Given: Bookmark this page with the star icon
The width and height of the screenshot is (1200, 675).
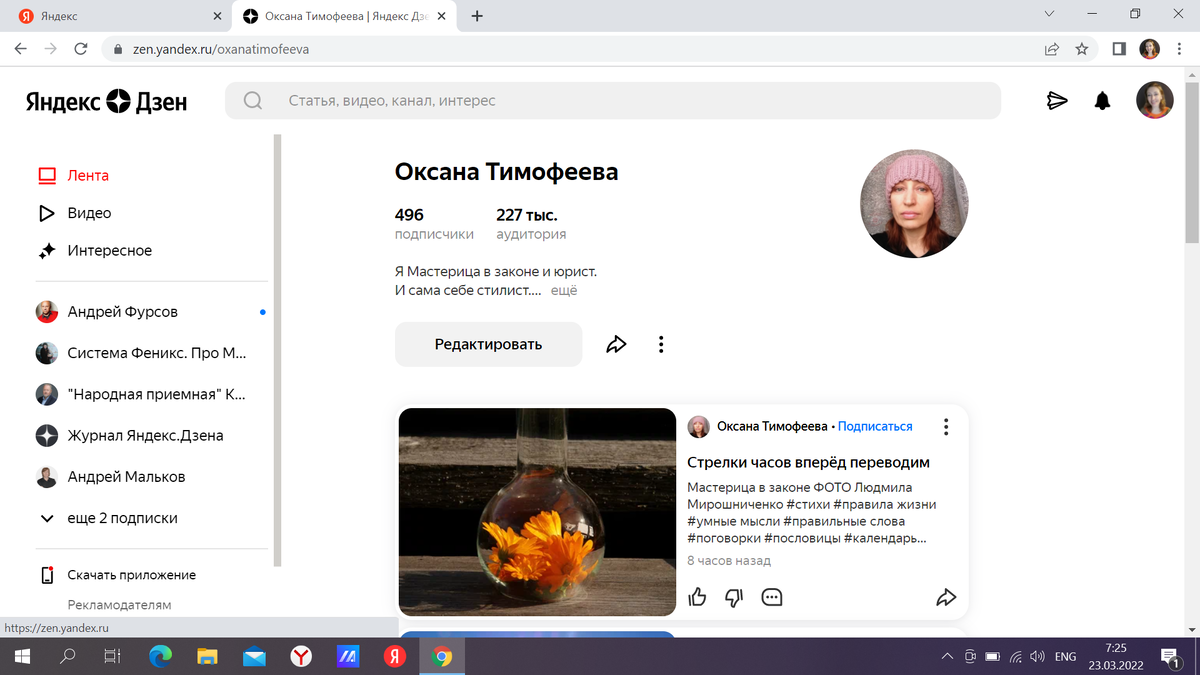Looking at the screenshot, I should click(1081, 48).
